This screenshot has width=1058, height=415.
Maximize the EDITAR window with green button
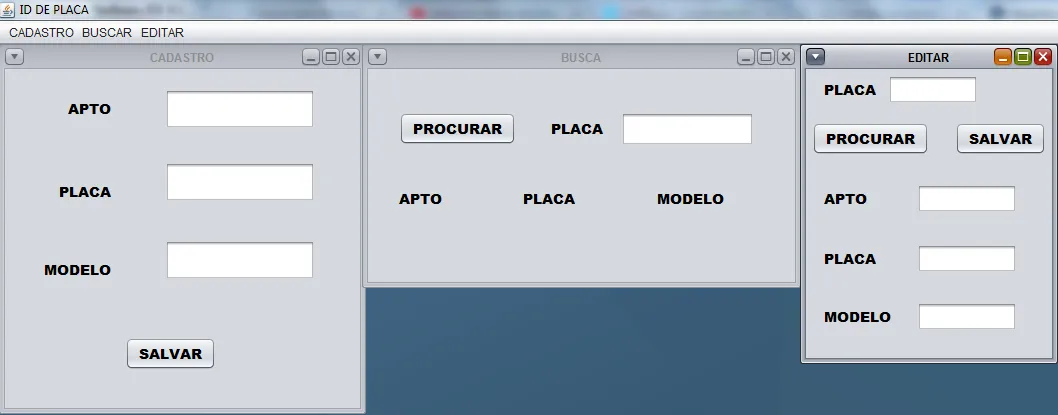(x=1023, y=57)
